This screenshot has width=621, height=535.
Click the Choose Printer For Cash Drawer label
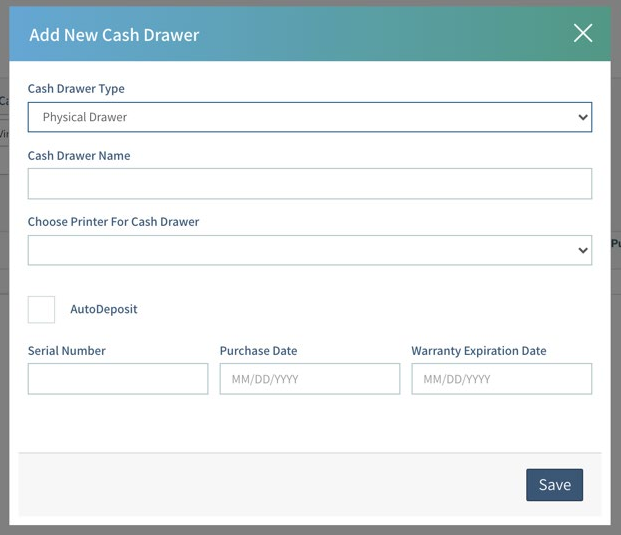(113, 222)
